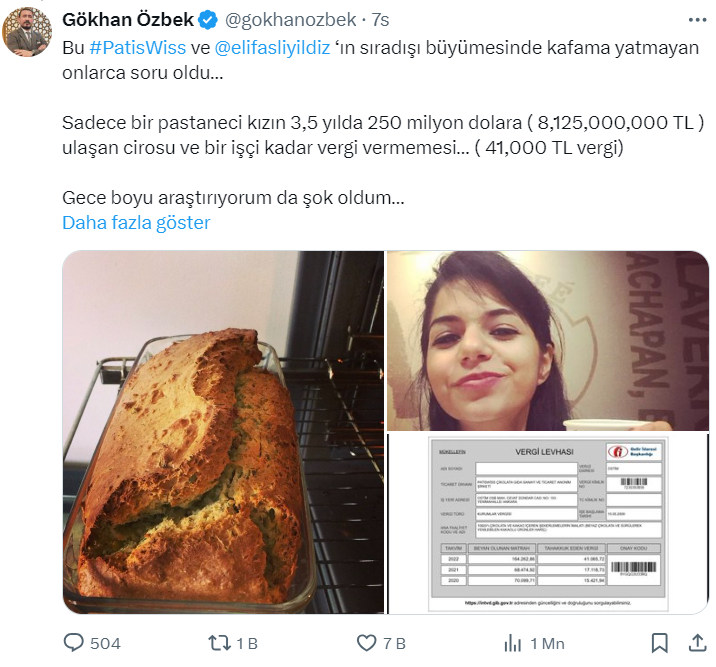Open the three-dot more options menu
Viewport: 716px width, 667px height.
[697, 20]
